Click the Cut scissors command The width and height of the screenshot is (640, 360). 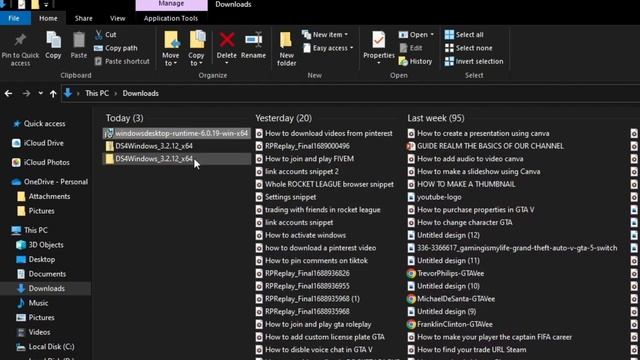(x=106, y=35)
